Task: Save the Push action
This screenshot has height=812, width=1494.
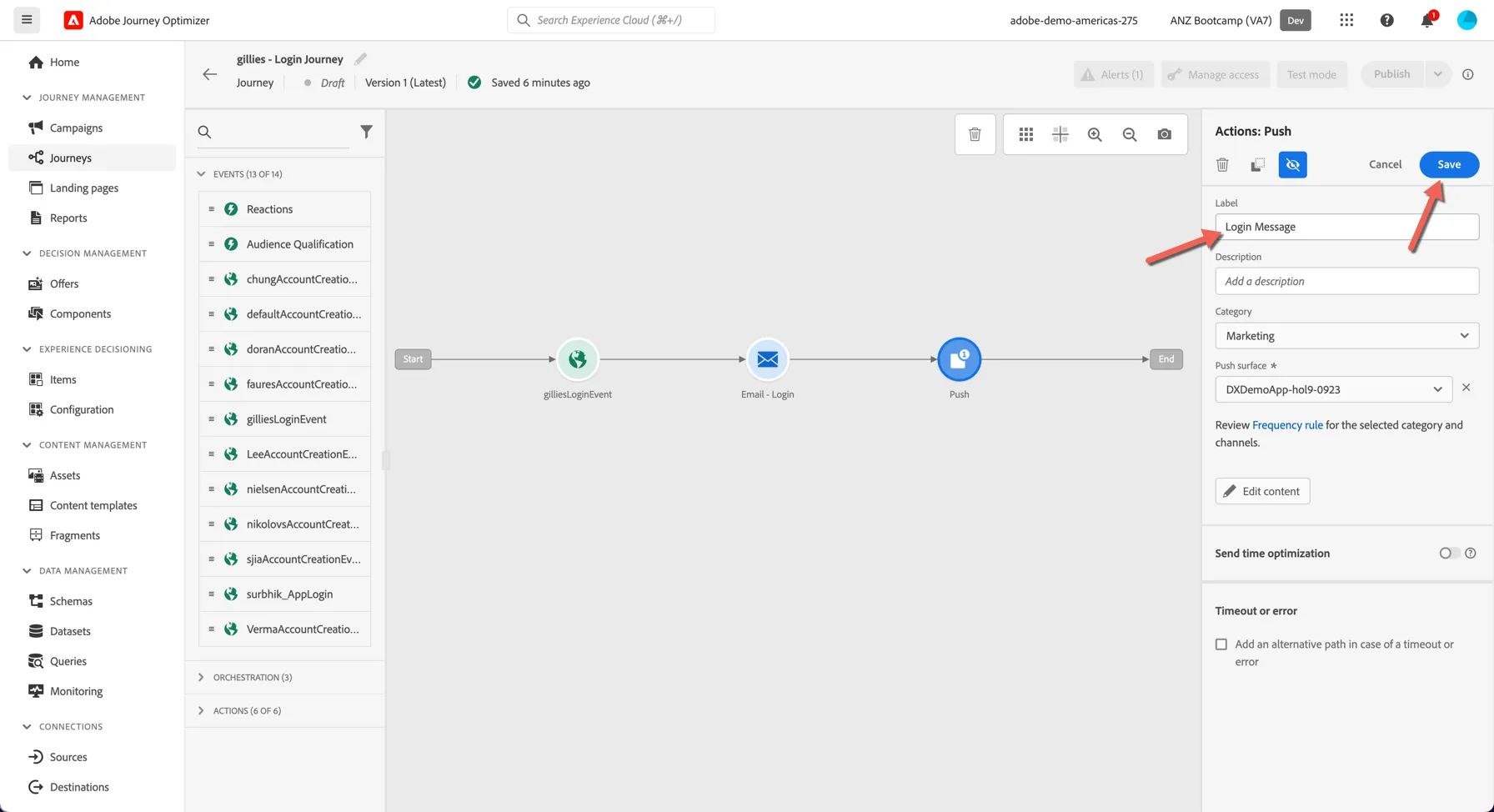Action: [1449, 164]
